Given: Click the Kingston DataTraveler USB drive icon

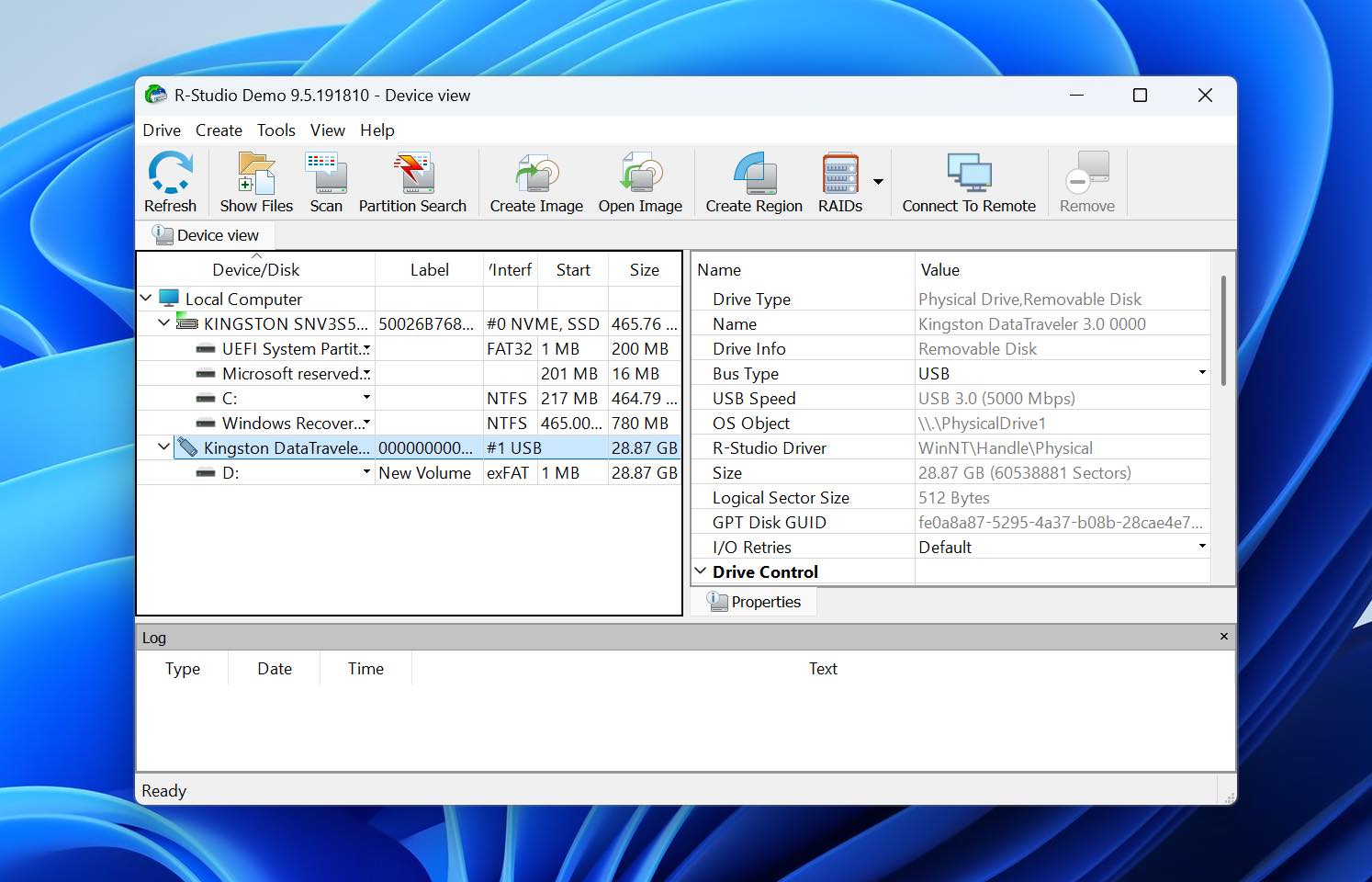Looking at the screenshot, I should point(187,447).
